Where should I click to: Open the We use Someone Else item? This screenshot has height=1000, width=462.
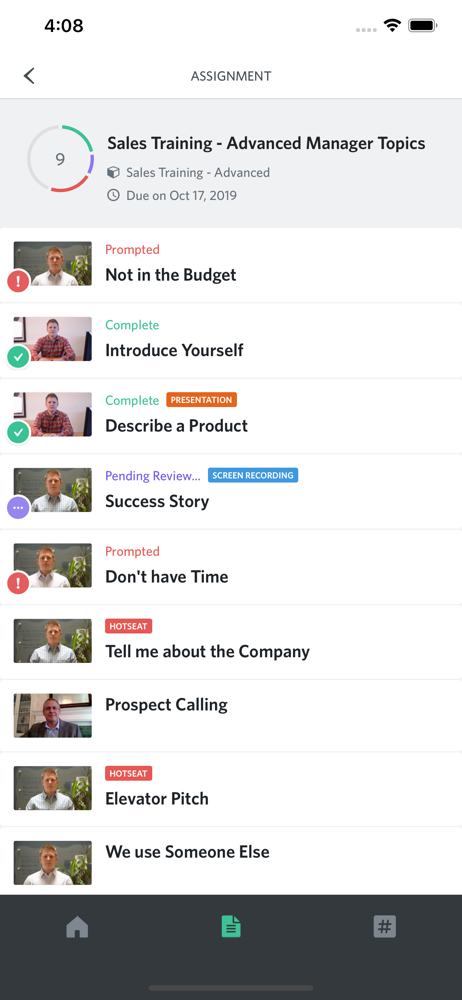click(231, 861)
